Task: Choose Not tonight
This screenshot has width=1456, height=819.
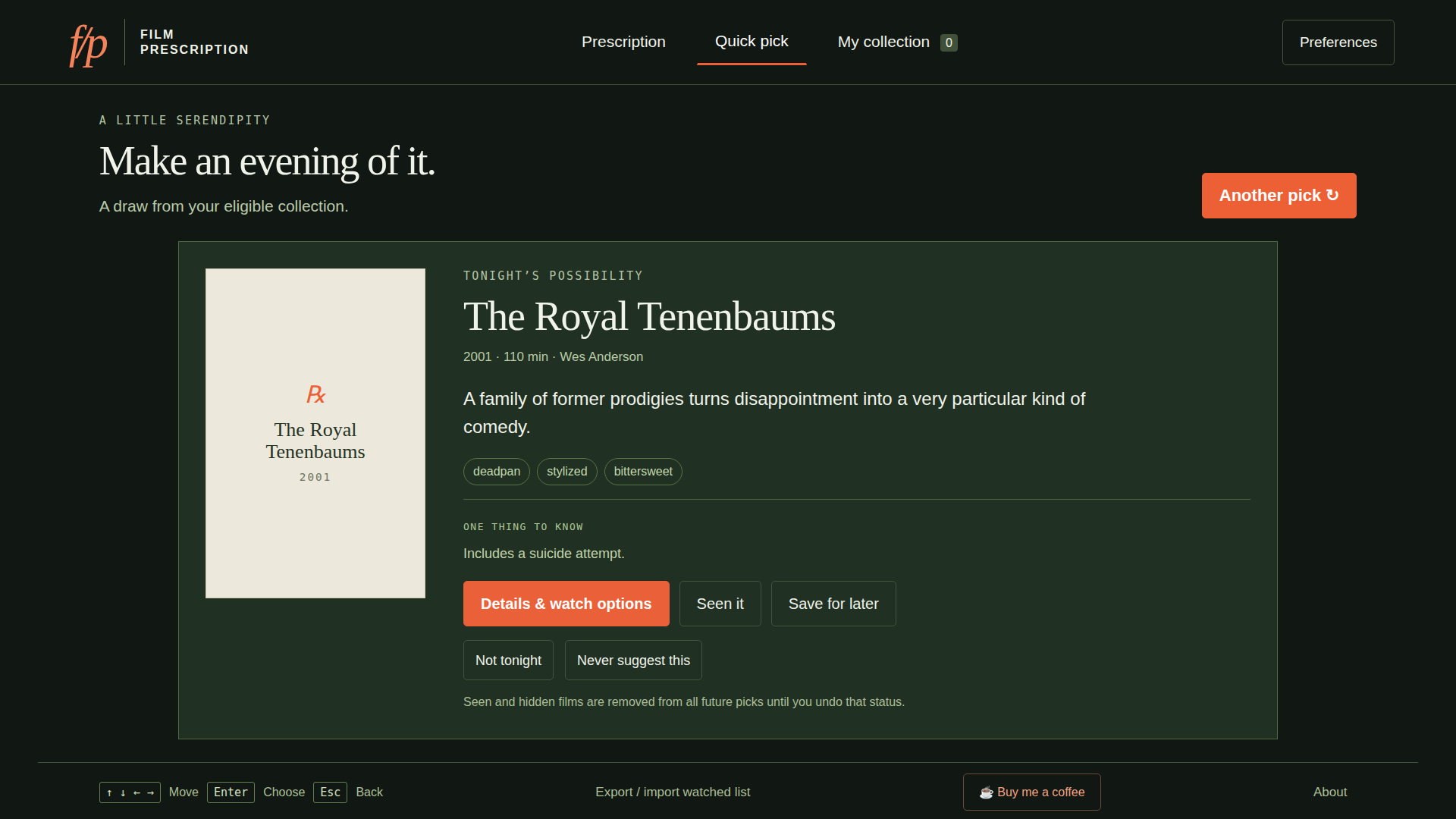Action: point(508,661)
